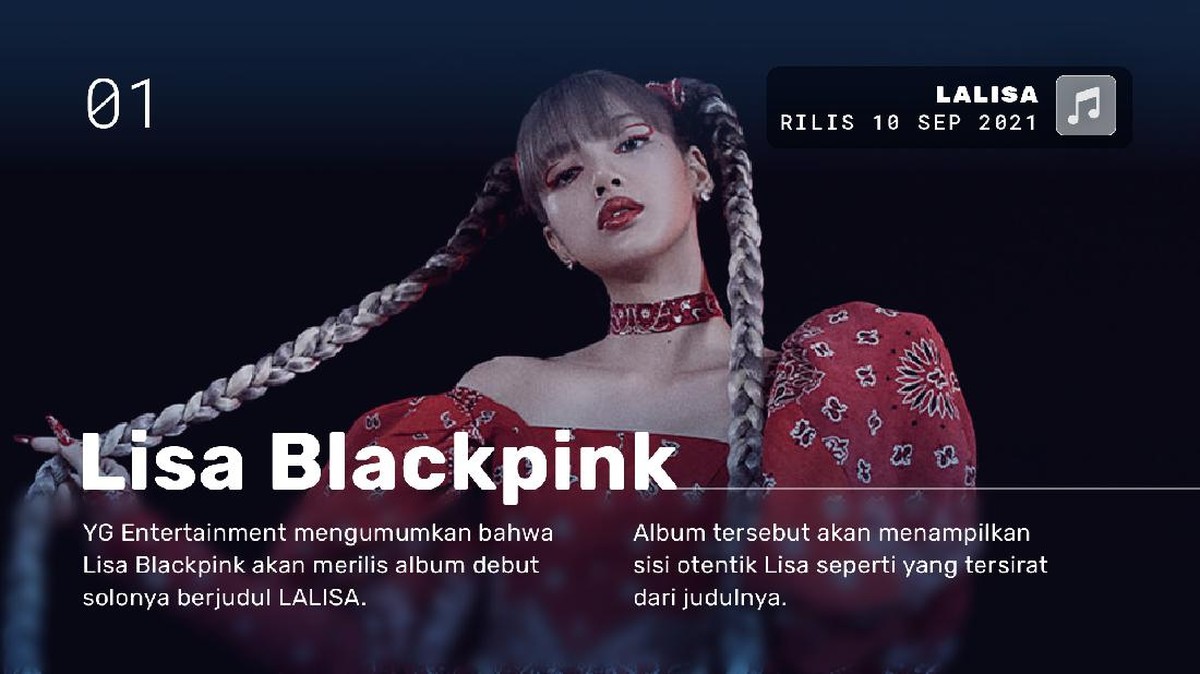The width and height of the screenshot is (1200, 674).
Task: Click the music note icon
Action: tap(1086, 105)
